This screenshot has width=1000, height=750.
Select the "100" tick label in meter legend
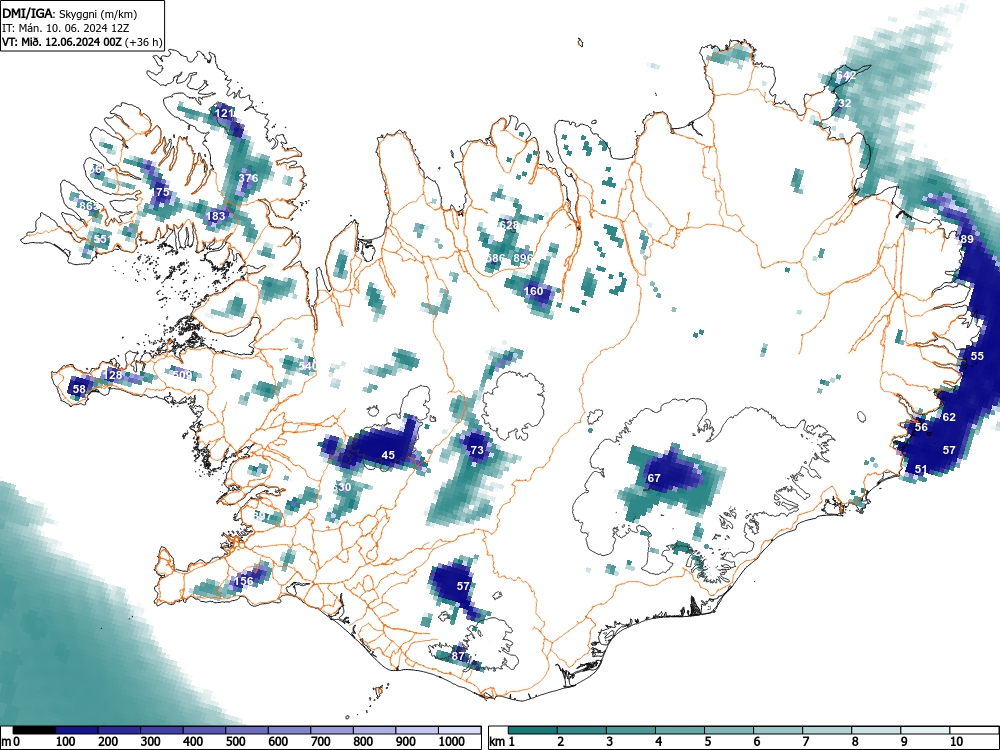(x=66, y=742)
